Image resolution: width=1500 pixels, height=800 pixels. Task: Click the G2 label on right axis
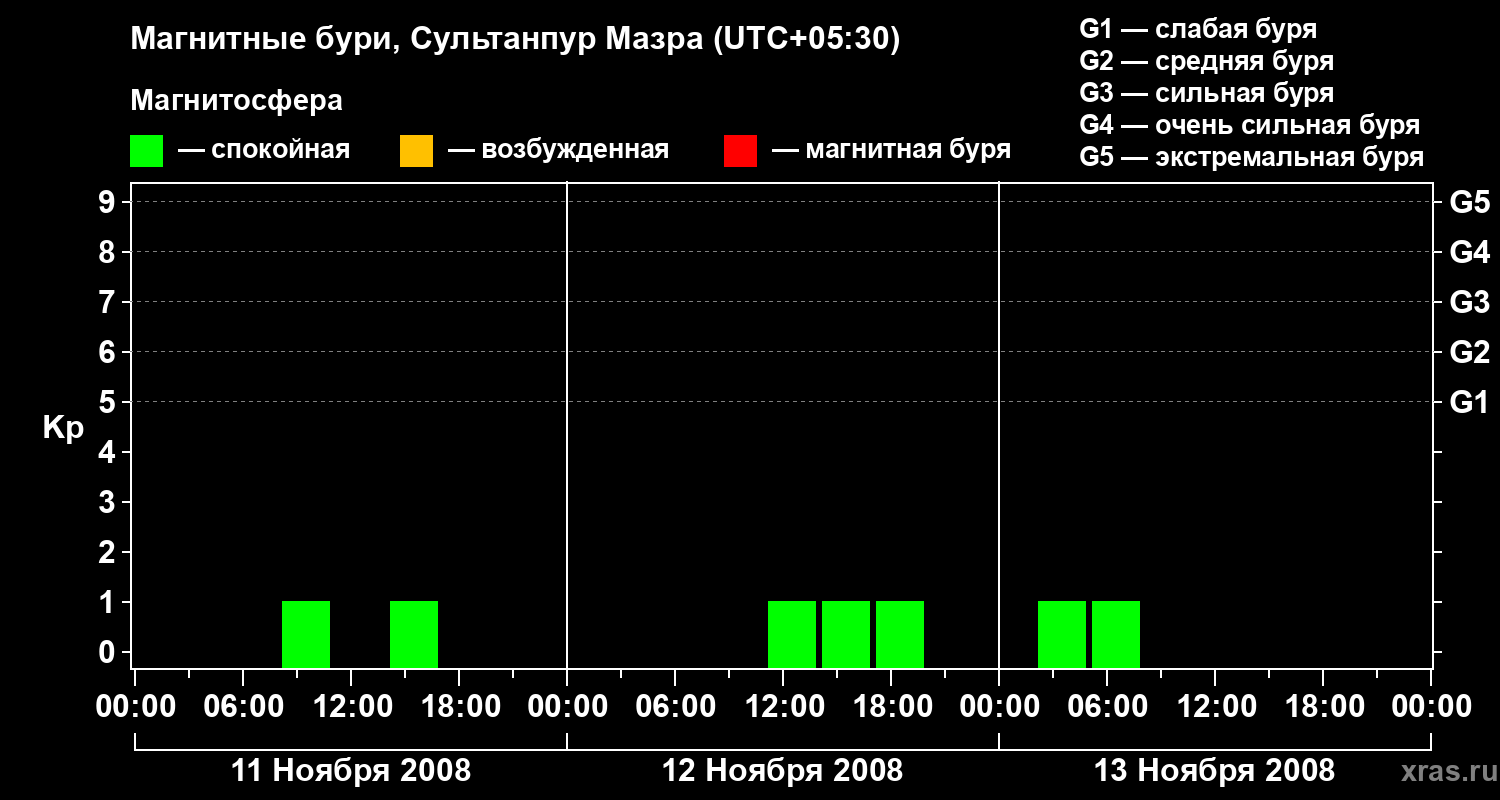(x=1470, y=352)
